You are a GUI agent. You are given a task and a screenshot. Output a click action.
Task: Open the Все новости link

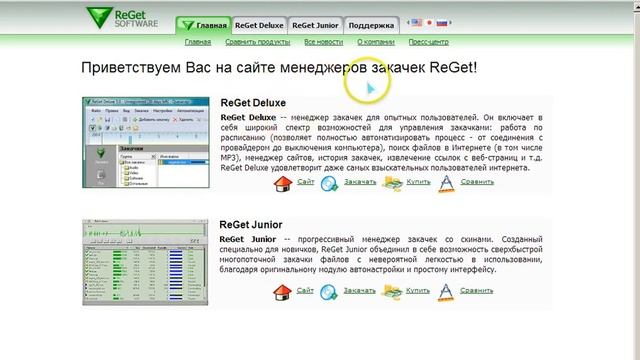(x=323, y=42)
